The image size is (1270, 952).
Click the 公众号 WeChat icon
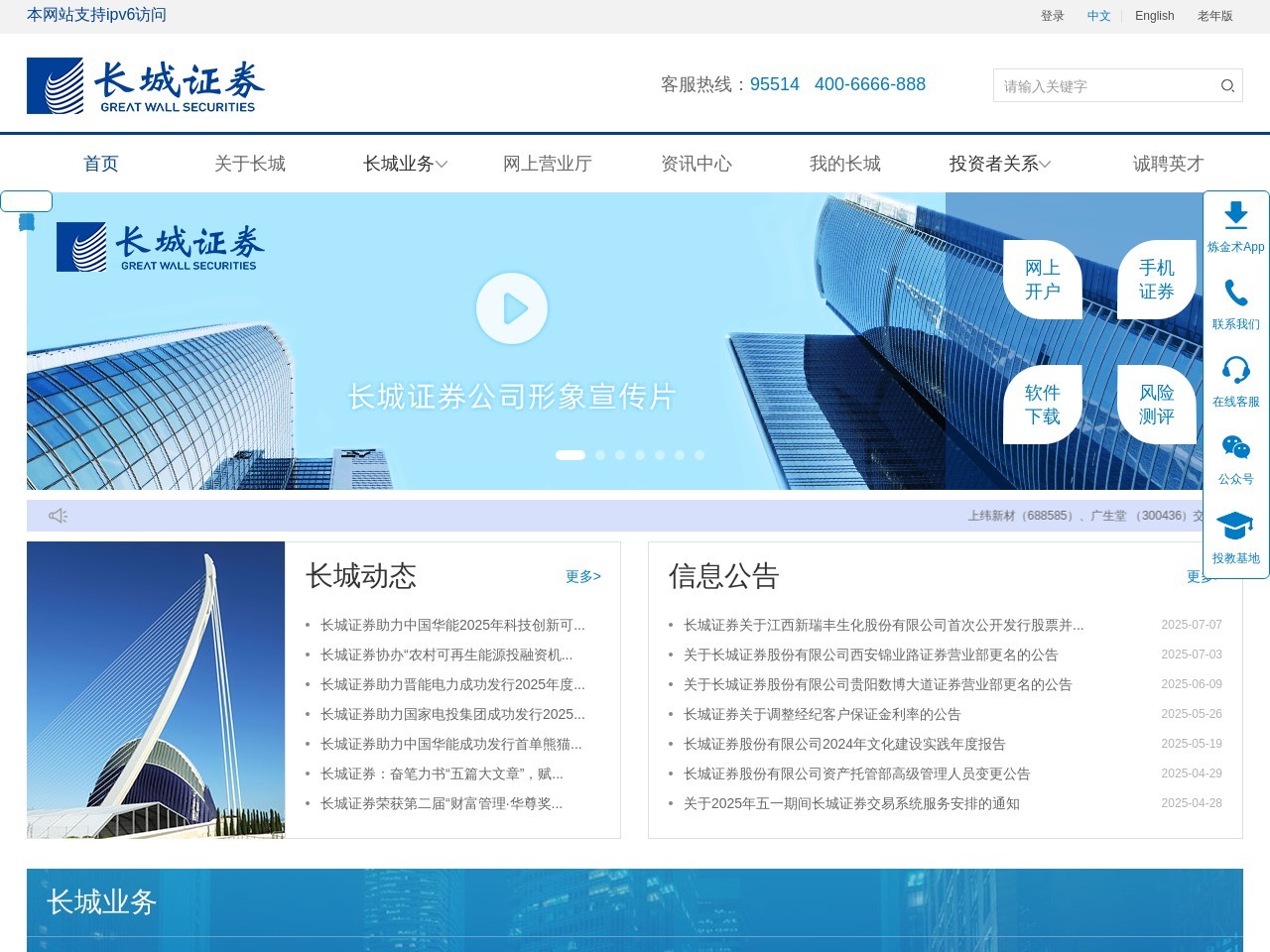pos(1235,448)
